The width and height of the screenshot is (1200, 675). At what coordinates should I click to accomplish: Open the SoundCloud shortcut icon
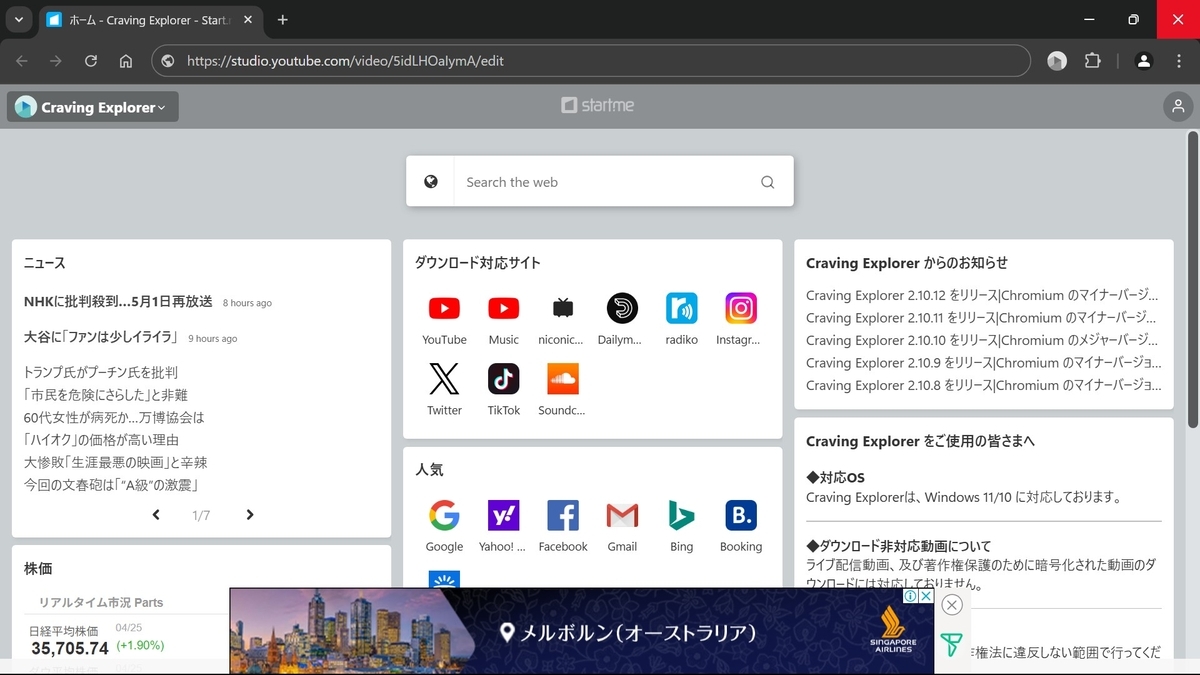tap(563, 379)
